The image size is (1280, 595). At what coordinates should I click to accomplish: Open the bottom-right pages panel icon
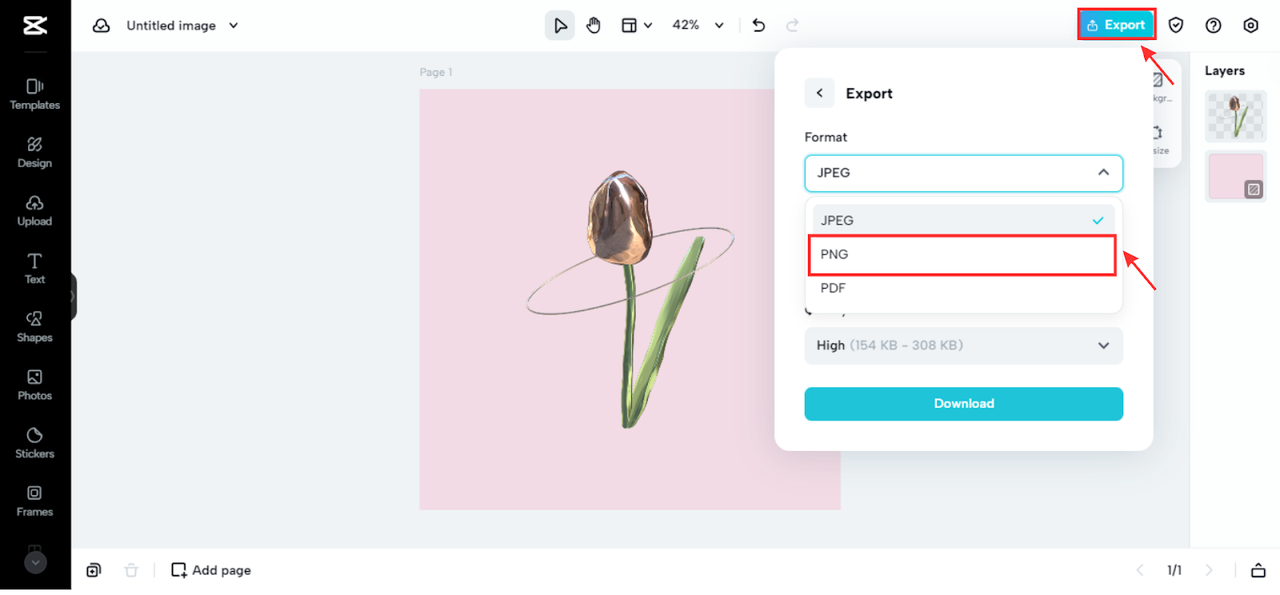[1258, 570]
